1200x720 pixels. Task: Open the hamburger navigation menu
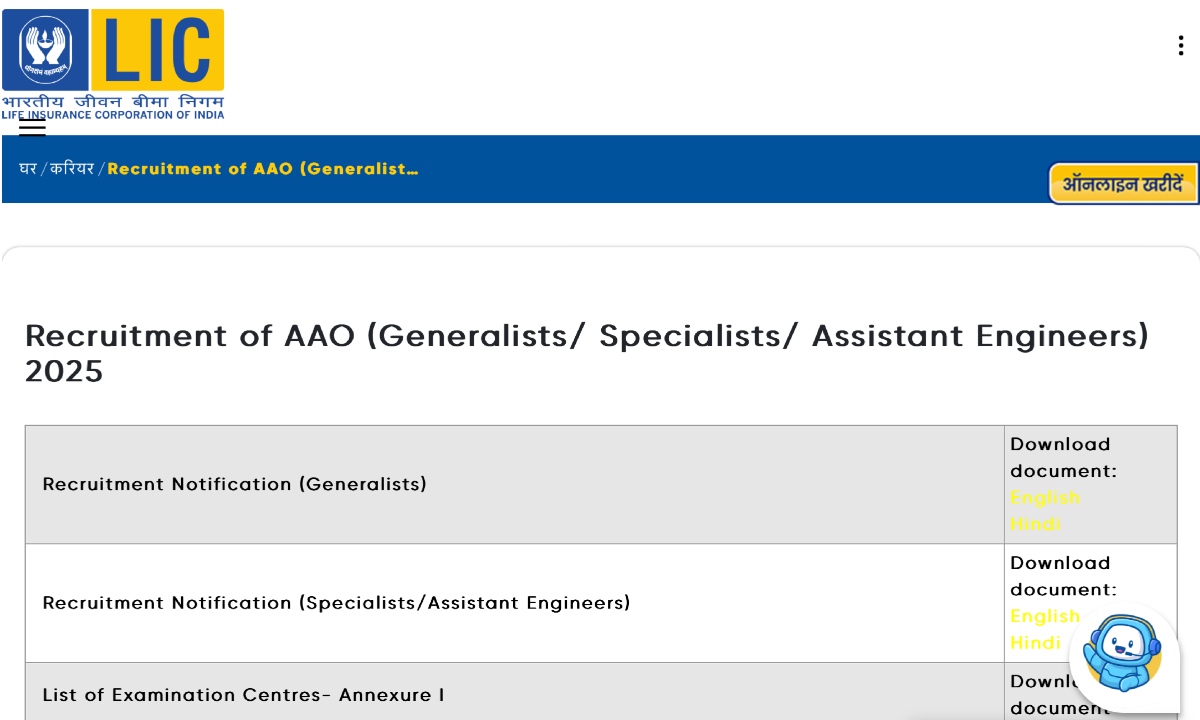click(34, 129)
